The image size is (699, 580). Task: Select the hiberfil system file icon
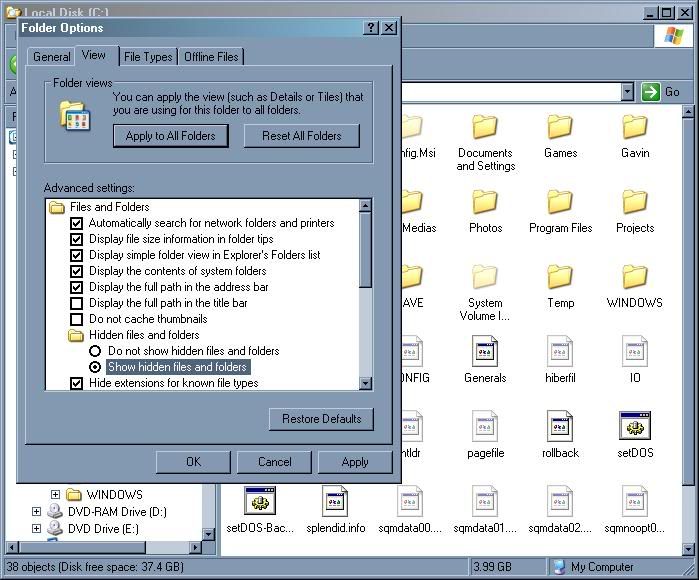pos(560,351)
